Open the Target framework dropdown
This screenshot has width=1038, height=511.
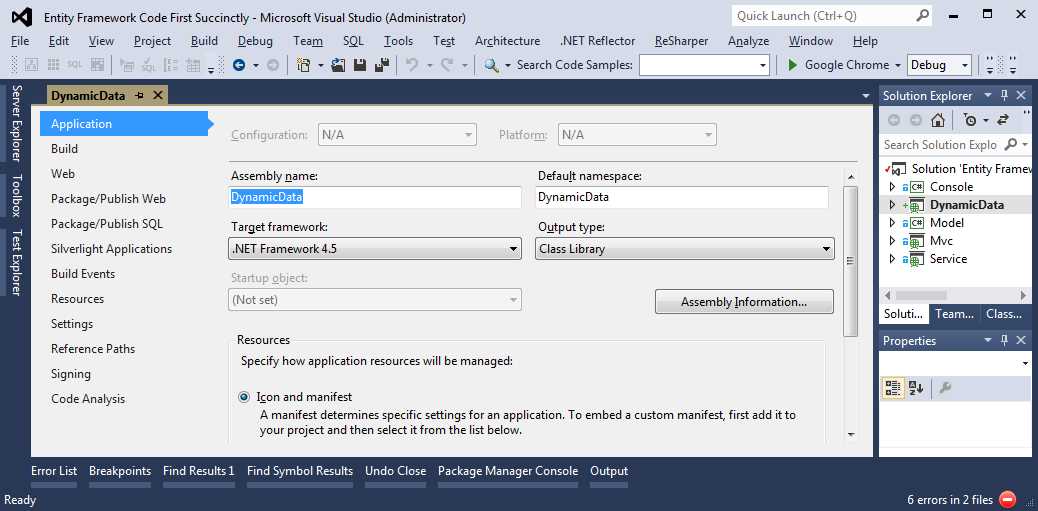tap(513, 249)
